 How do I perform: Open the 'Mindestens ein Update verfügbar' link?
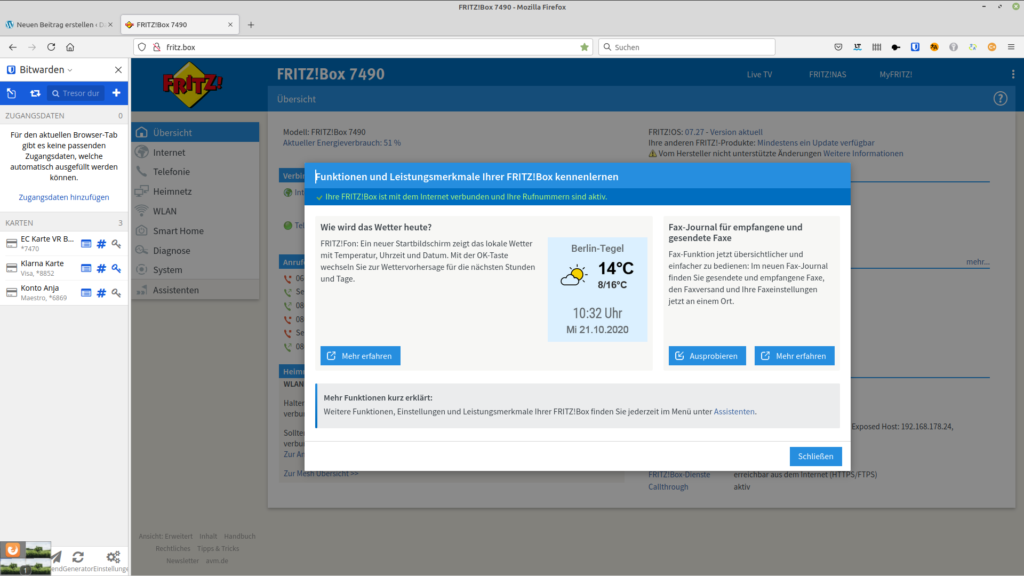(x=815, y=143)
